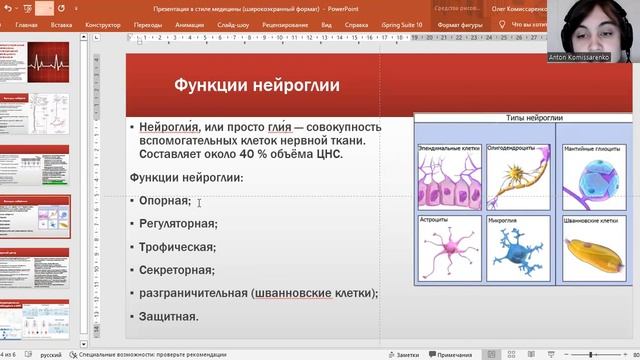Switch to Normal view icon
The height and width of the screenshot is (360, 640).
tap(491, 354)
